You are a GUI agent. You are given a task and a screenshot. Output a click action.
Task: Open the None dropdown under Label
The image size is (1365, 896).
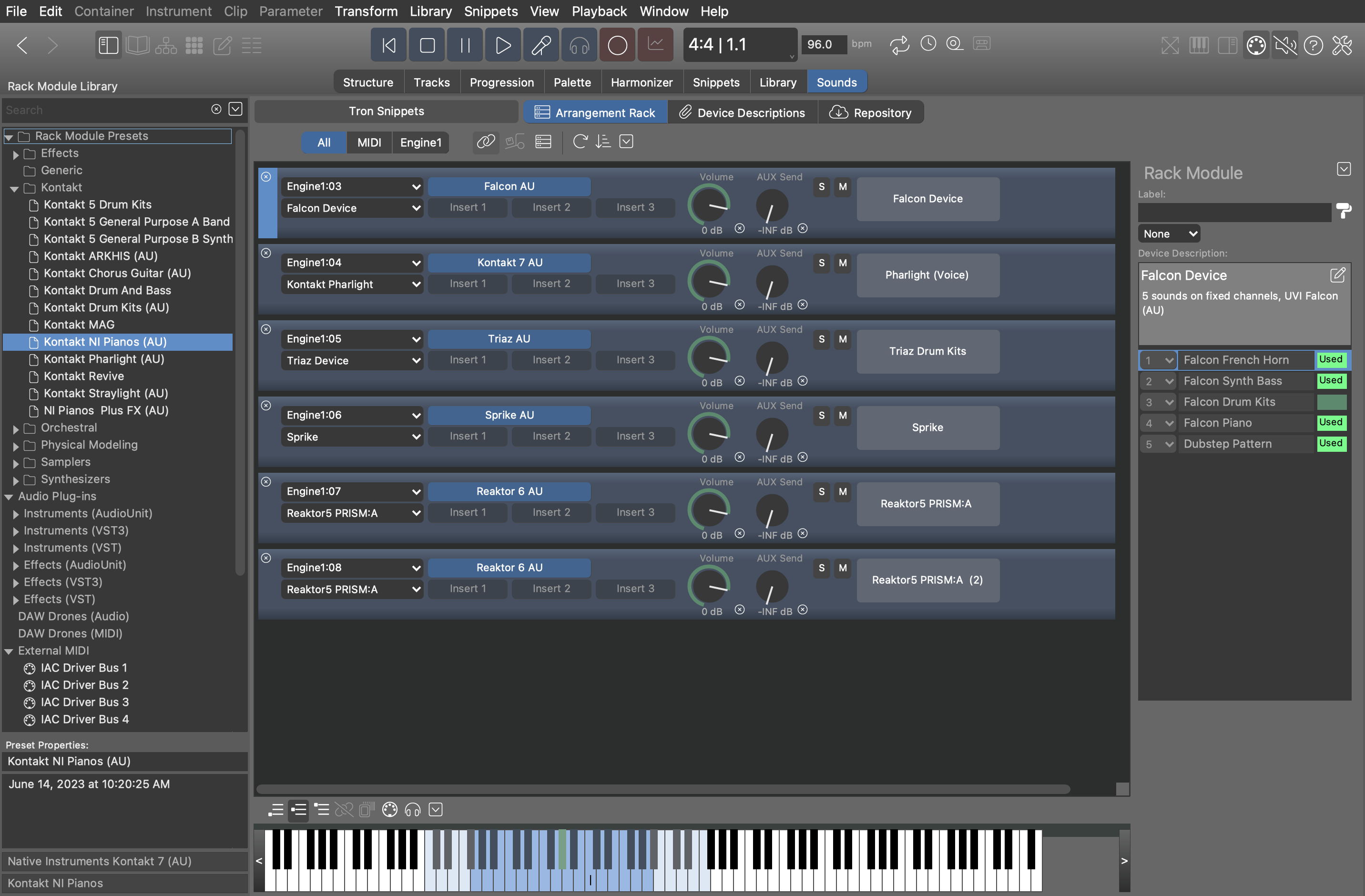pyautogui.click(x=1169, y=234)
